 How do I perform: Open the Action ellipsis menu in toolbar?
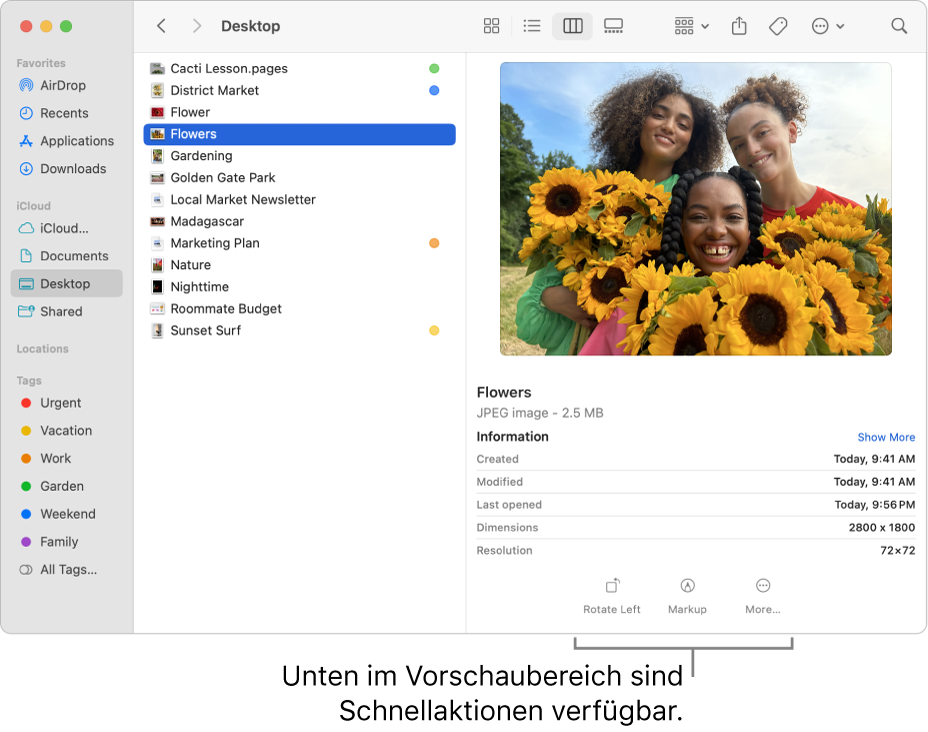pyautogui.click(x=827, y=26)
